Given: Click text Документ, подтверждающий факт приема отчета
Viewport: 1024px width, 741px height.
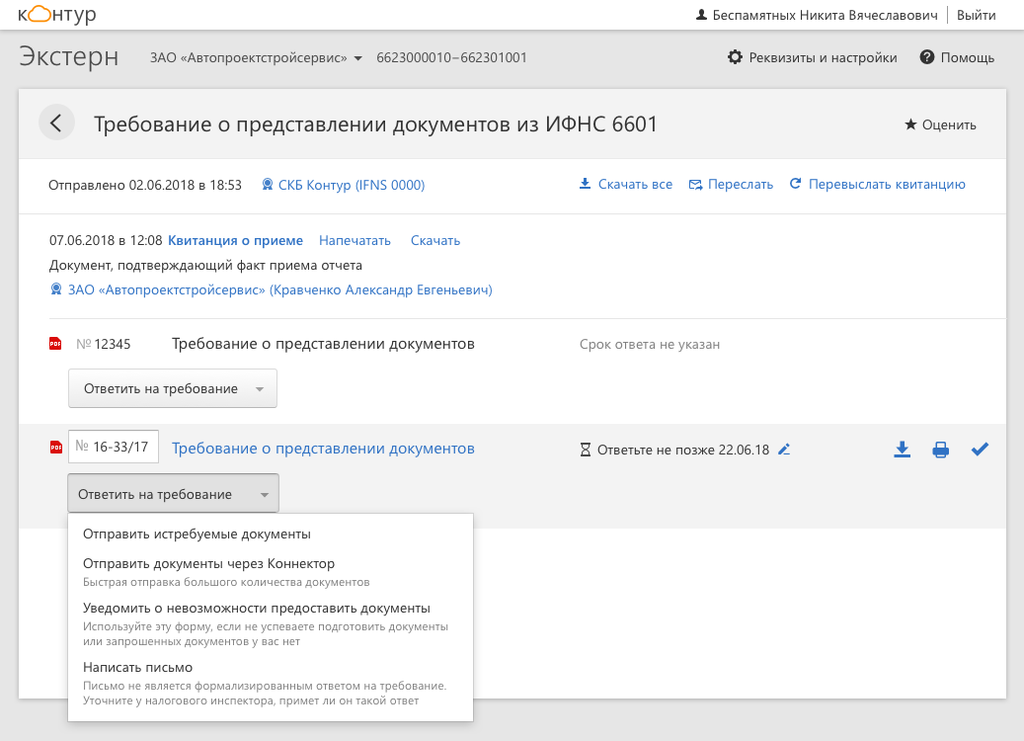Looking at the screenshot, I should (206, 265).
